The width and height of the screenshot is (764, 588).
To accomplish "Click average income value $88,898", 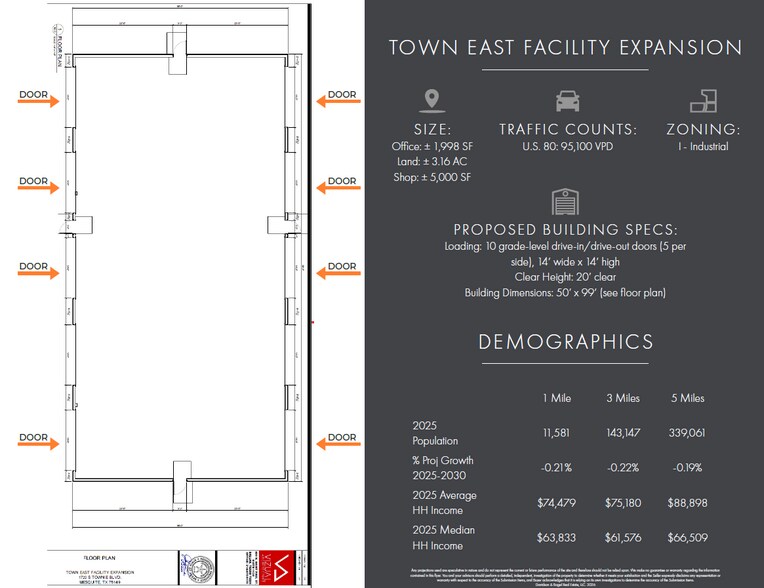I will click(x=687, y=503).
